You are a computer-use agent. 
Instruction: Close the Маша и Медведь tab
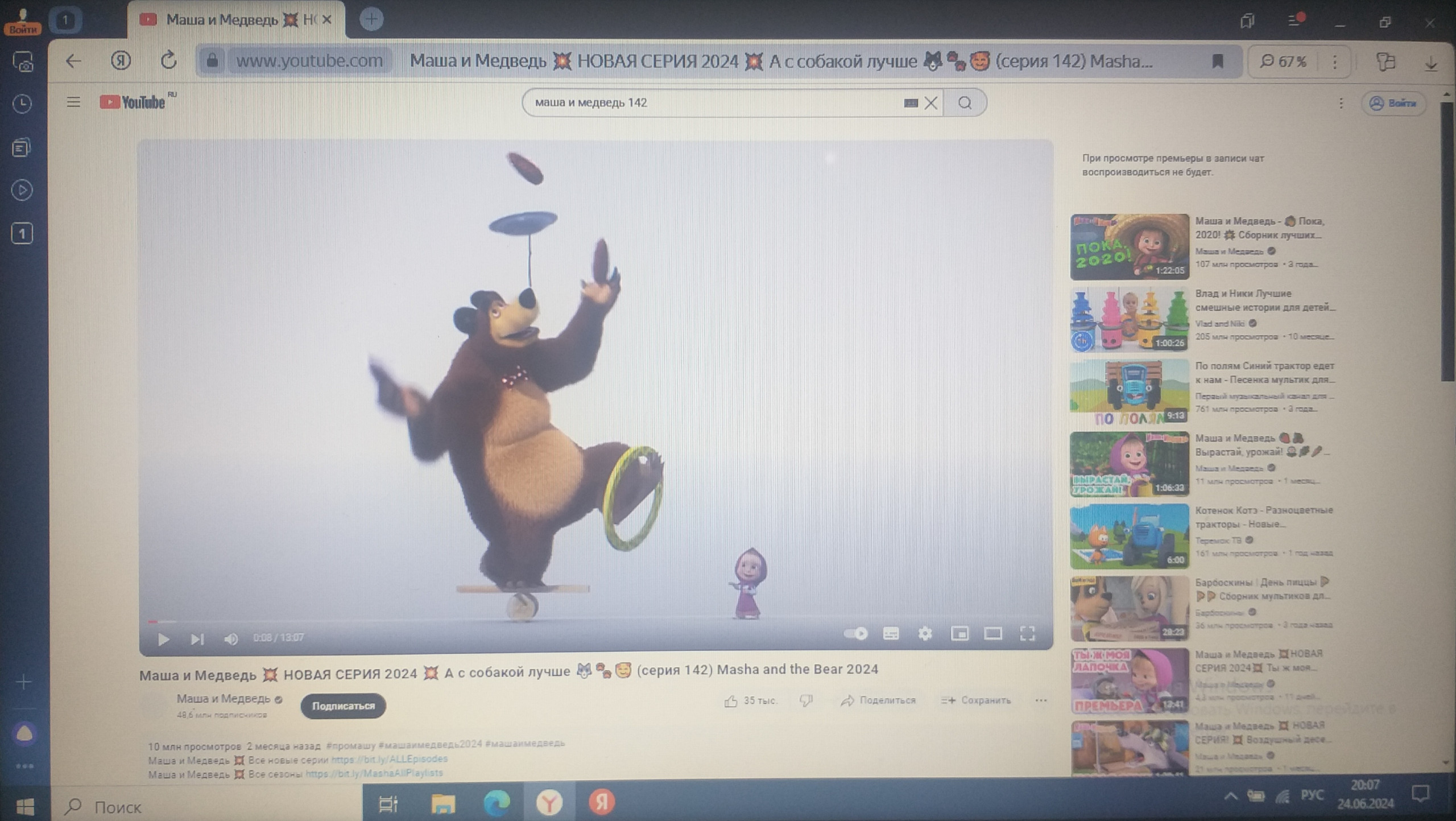point(326,20)
